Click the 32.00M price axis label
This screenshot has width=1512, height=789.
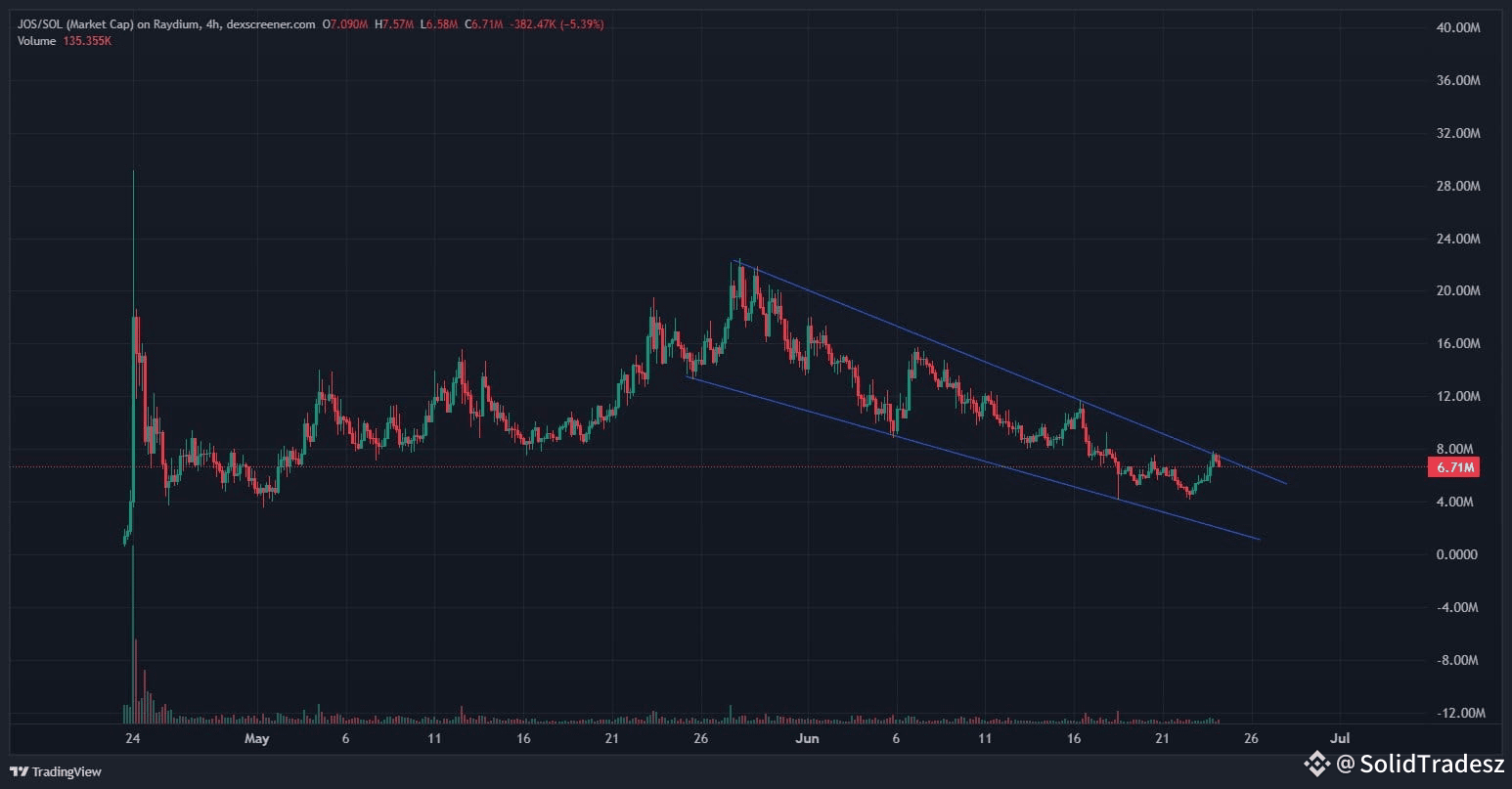point(1457,133)
